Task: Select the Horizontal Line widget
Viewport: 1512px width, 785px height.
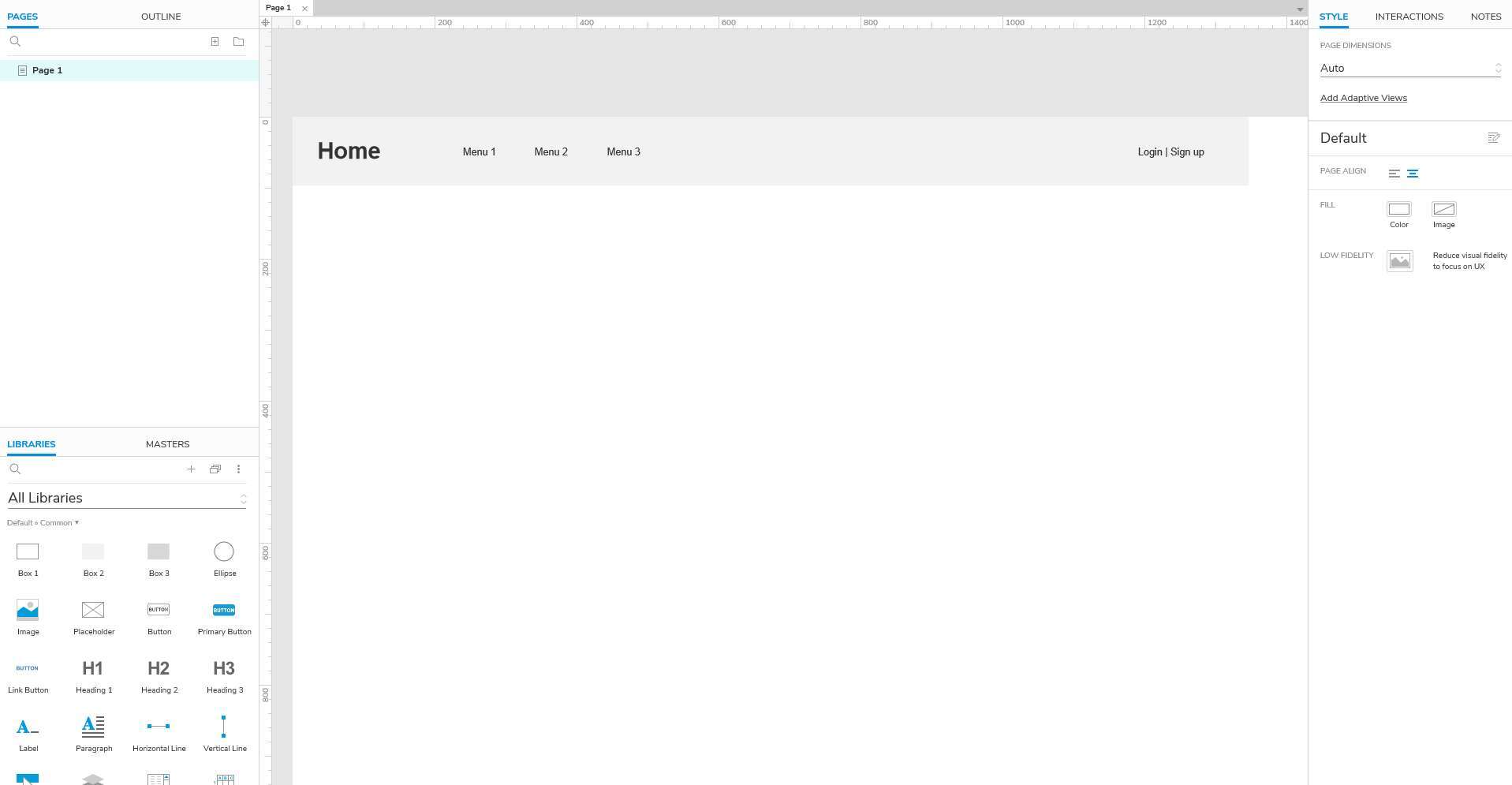Action: pyautogui.click(x=159, y=735)
